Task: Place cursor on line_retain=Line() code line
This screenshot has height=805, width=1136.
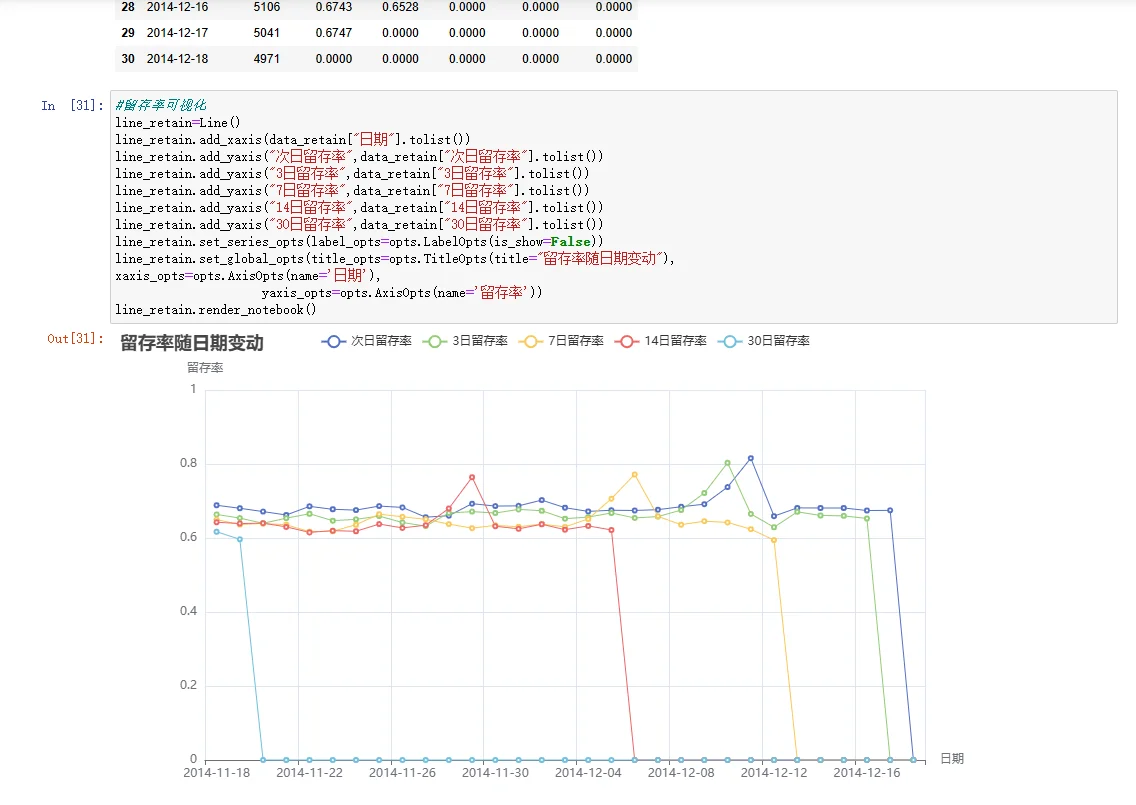Action: [x=178, y=122]
